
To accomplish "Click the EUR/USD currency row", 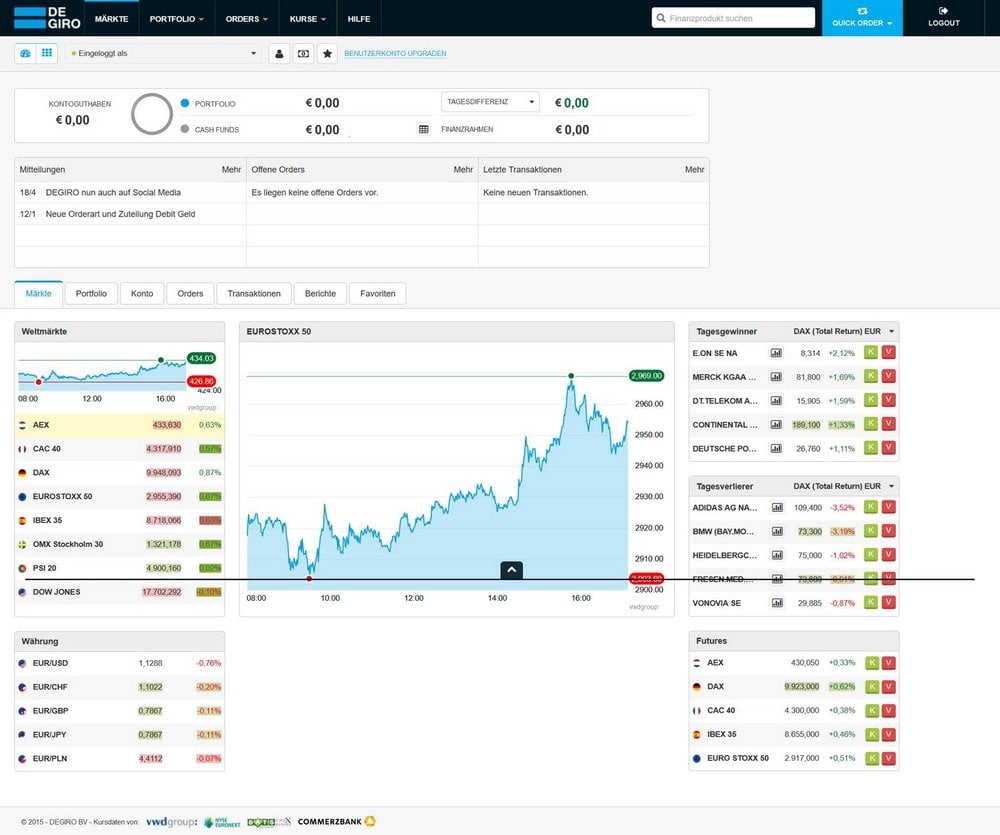I will coord(120,663).
